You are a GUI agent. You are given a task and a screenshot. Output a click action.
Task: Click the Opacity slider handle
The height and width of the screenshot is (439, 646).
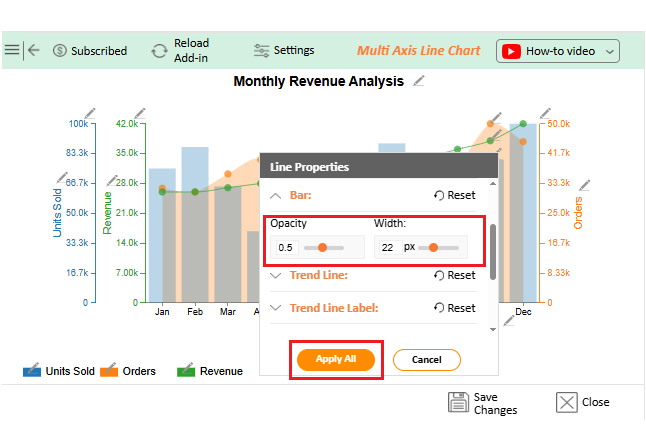pos(322,247)
